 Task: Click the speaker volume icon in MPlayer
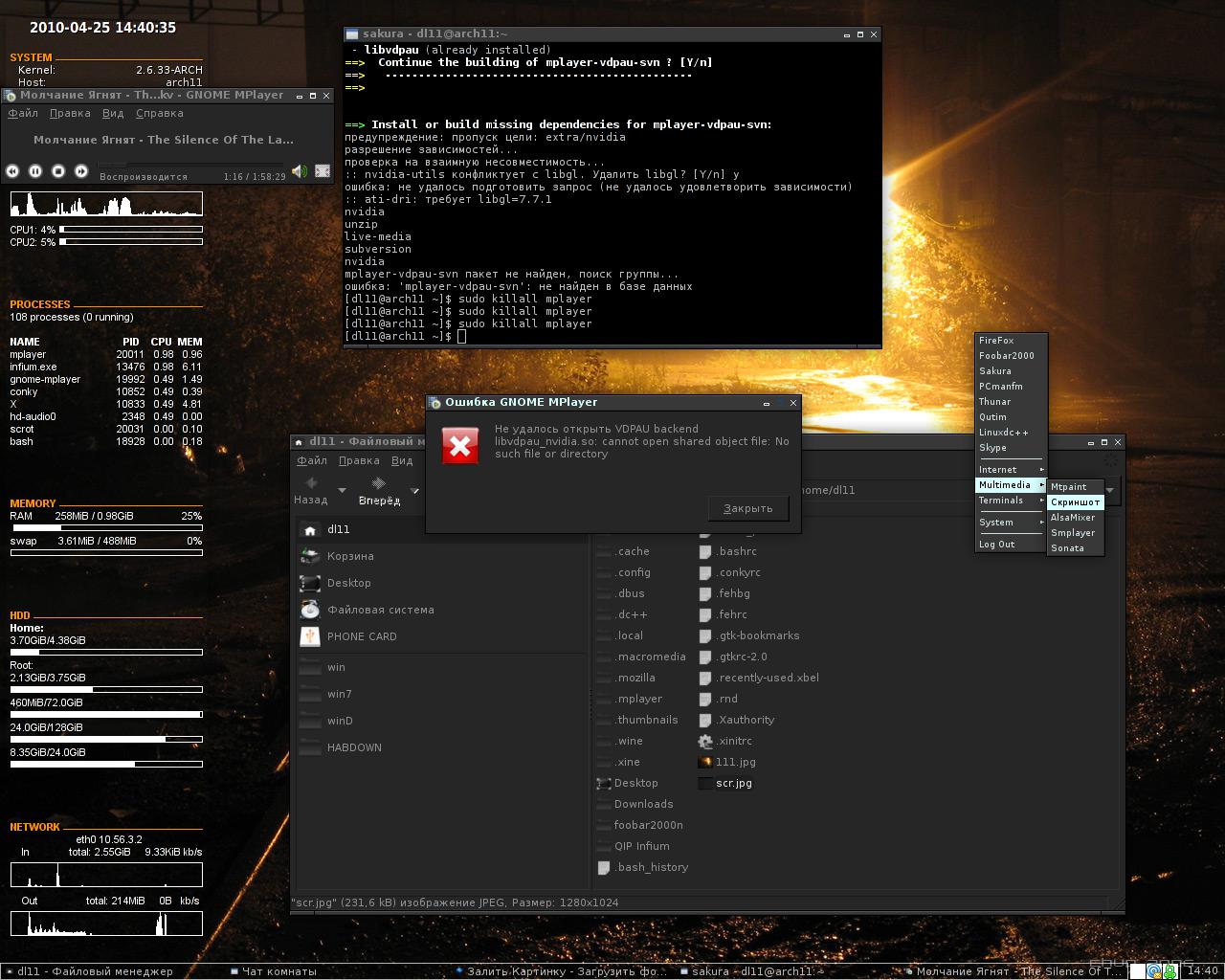pos(300,171)
